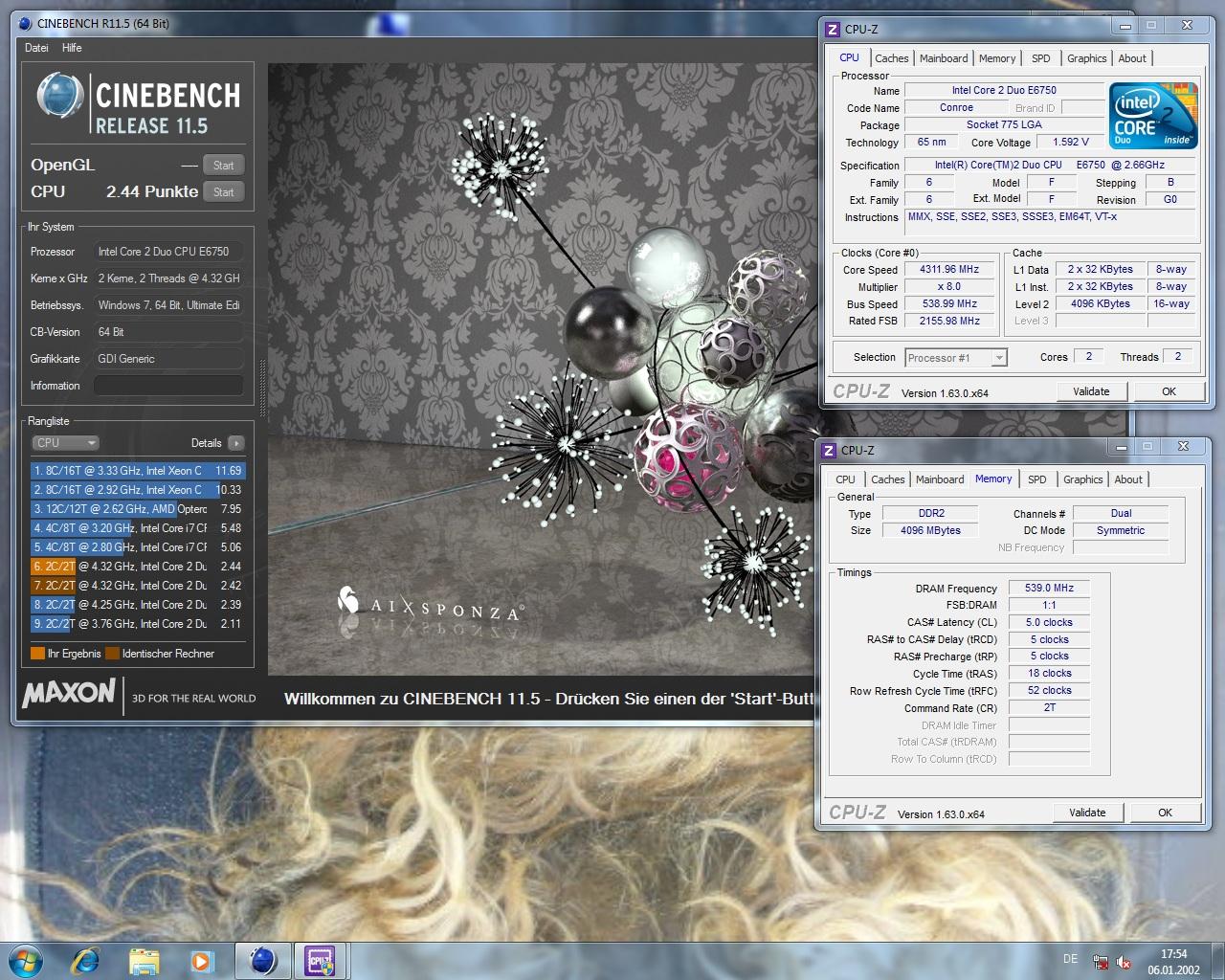Click the CPU score 2.44 Punkte
This screenshot has height=980, width=1225.
coord(152,191)
